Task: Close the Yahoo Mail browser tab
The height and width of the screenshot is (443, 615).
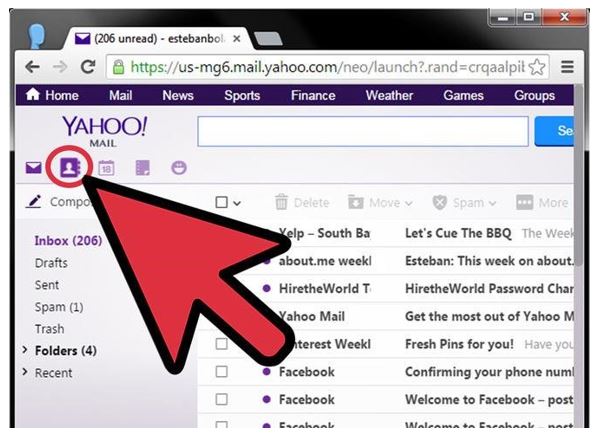Action: (237, 39)
